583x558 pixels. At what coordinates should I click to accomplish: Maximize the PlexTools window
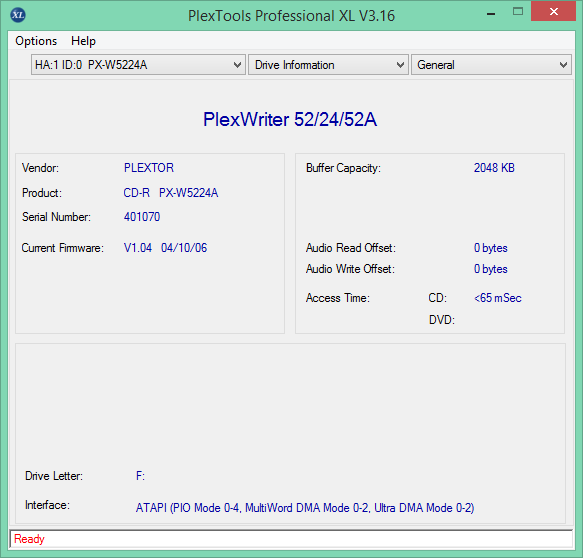518,12
